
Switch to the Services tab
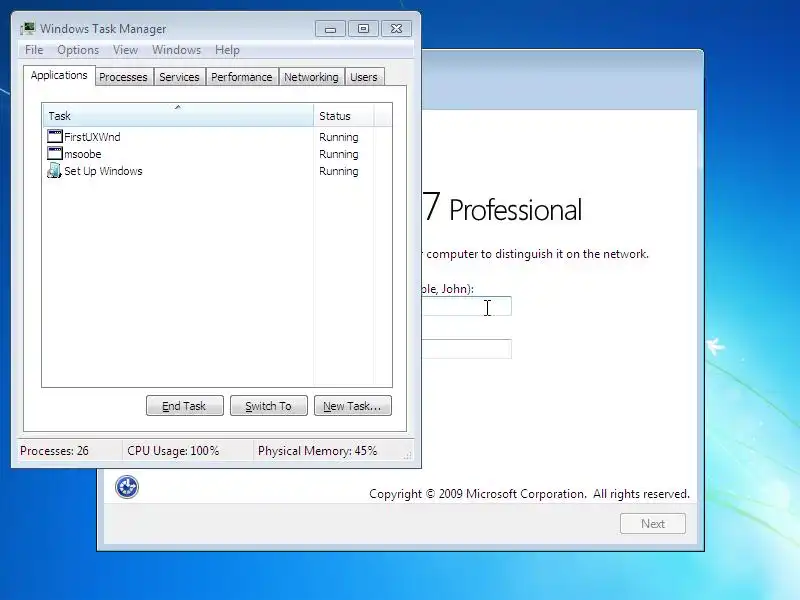point(179,77)
